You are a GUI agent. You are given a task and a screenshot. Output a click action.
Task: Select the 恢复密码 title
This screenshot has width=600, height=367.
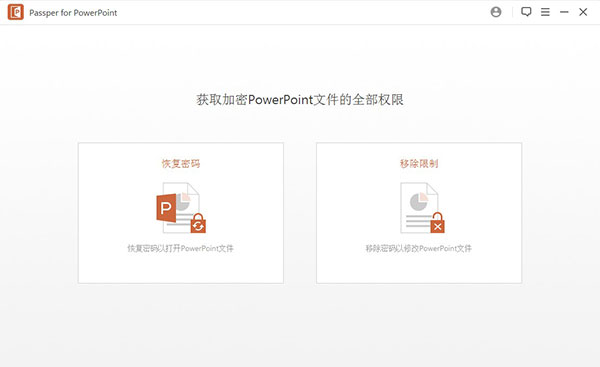[x=181, y=164]
